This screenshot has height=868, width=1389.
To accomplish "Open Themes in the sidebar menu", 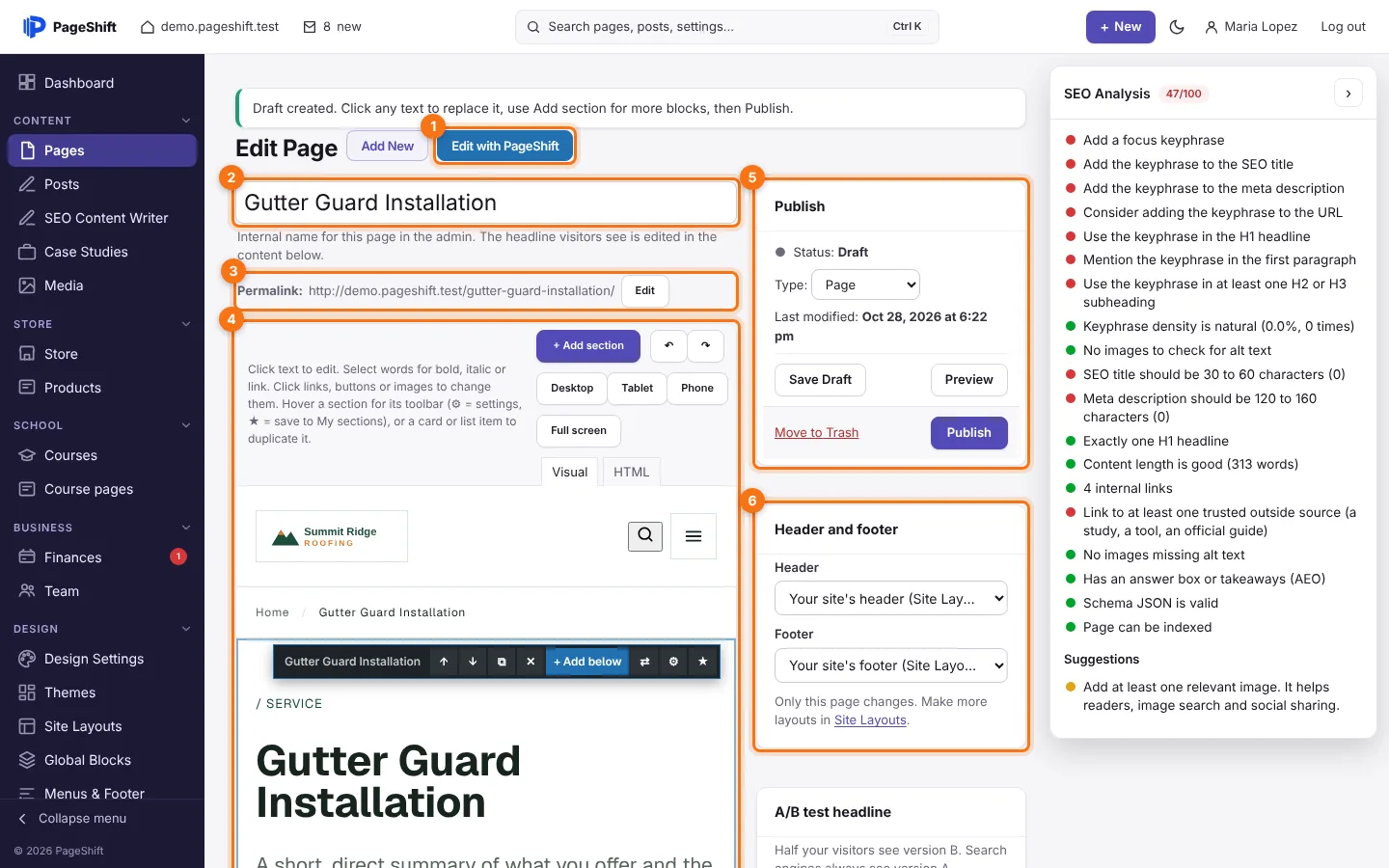I will point(102,692).
